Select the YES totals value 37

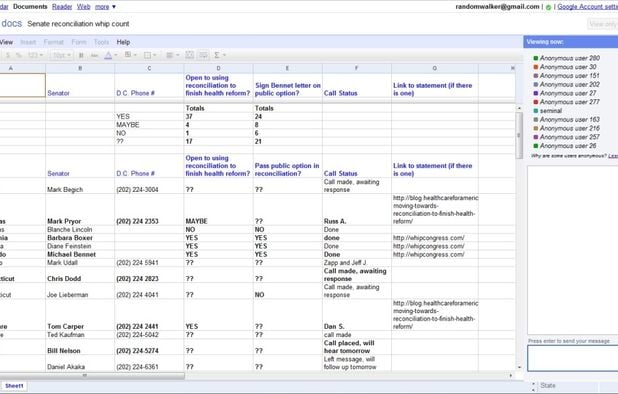tap(218, 117)
